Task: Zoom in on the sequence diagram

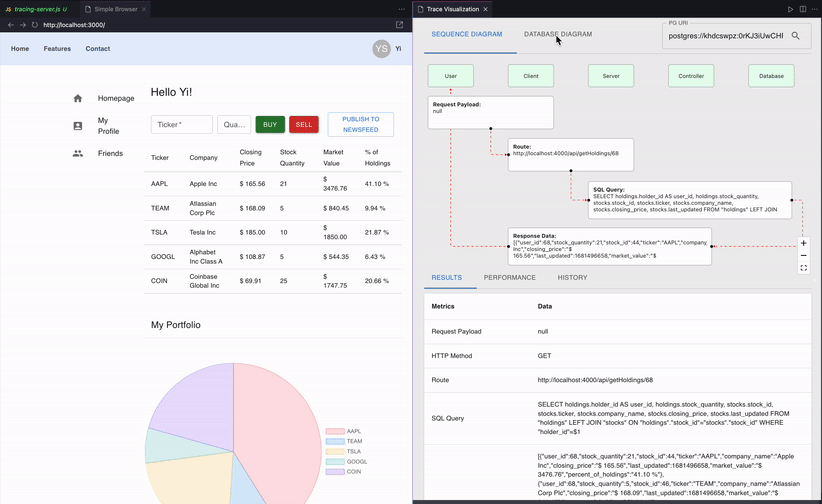Action: click(804, 243)
